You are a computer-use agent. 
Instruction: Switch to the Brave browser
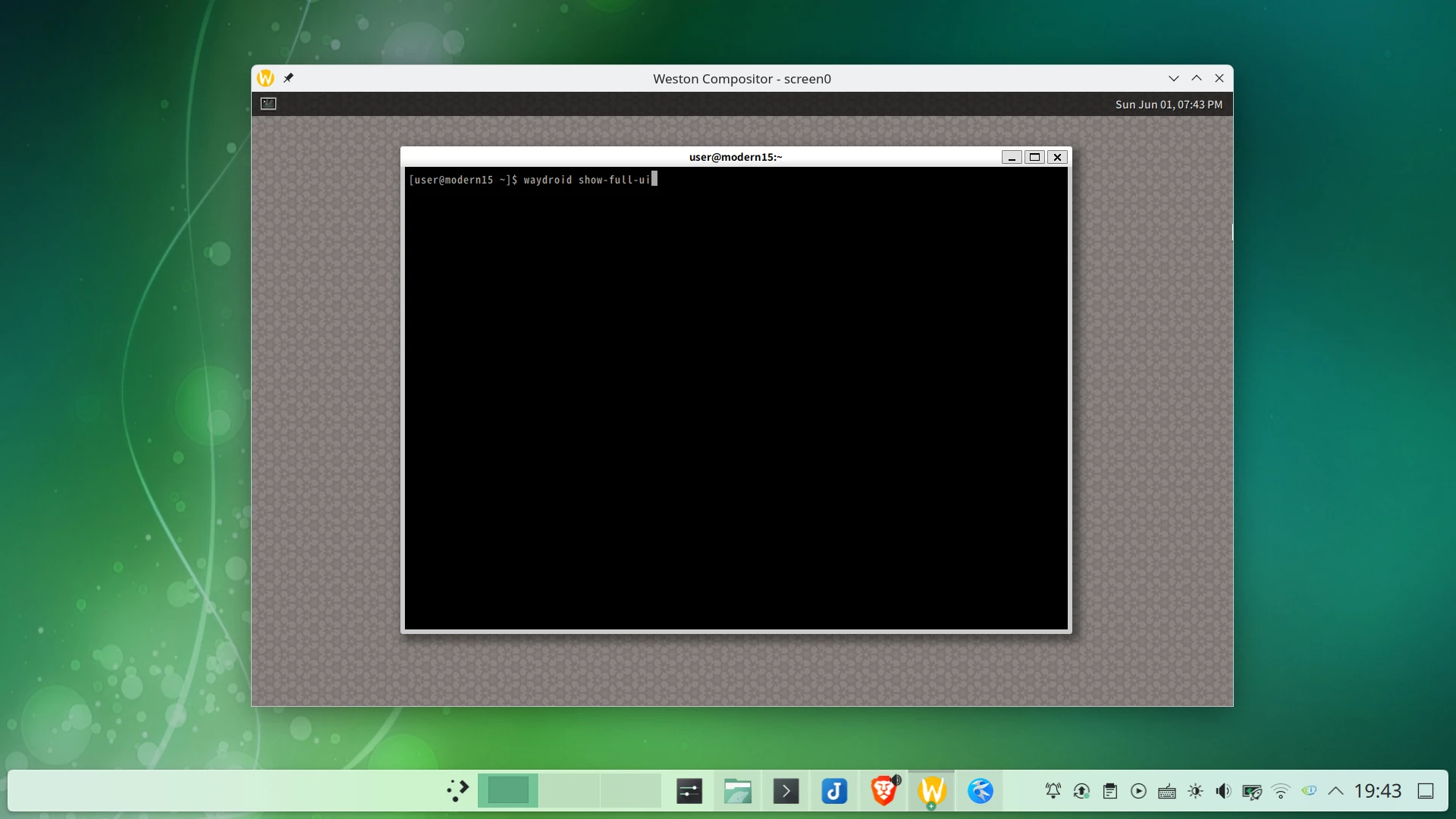pos(883,791)
